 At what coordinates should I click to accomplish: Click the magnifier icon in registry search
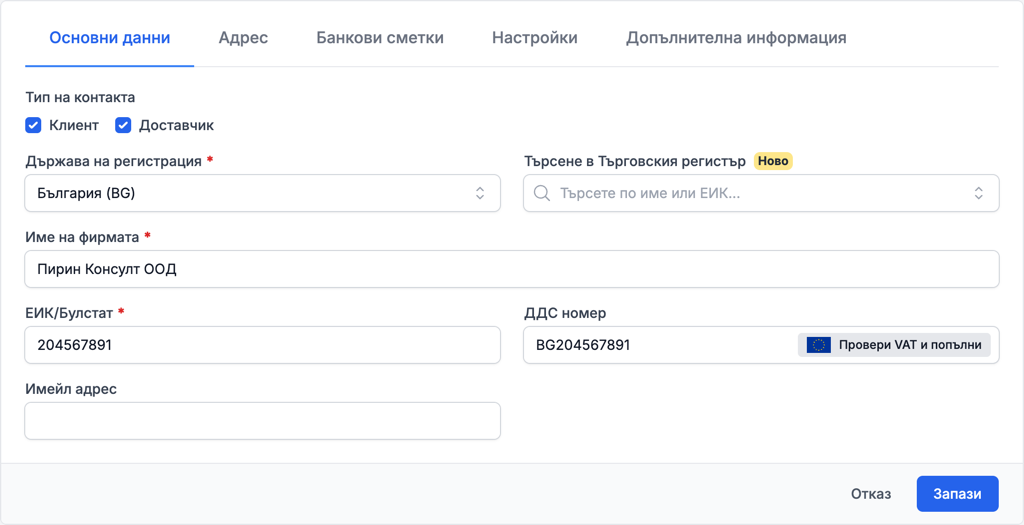542,193
